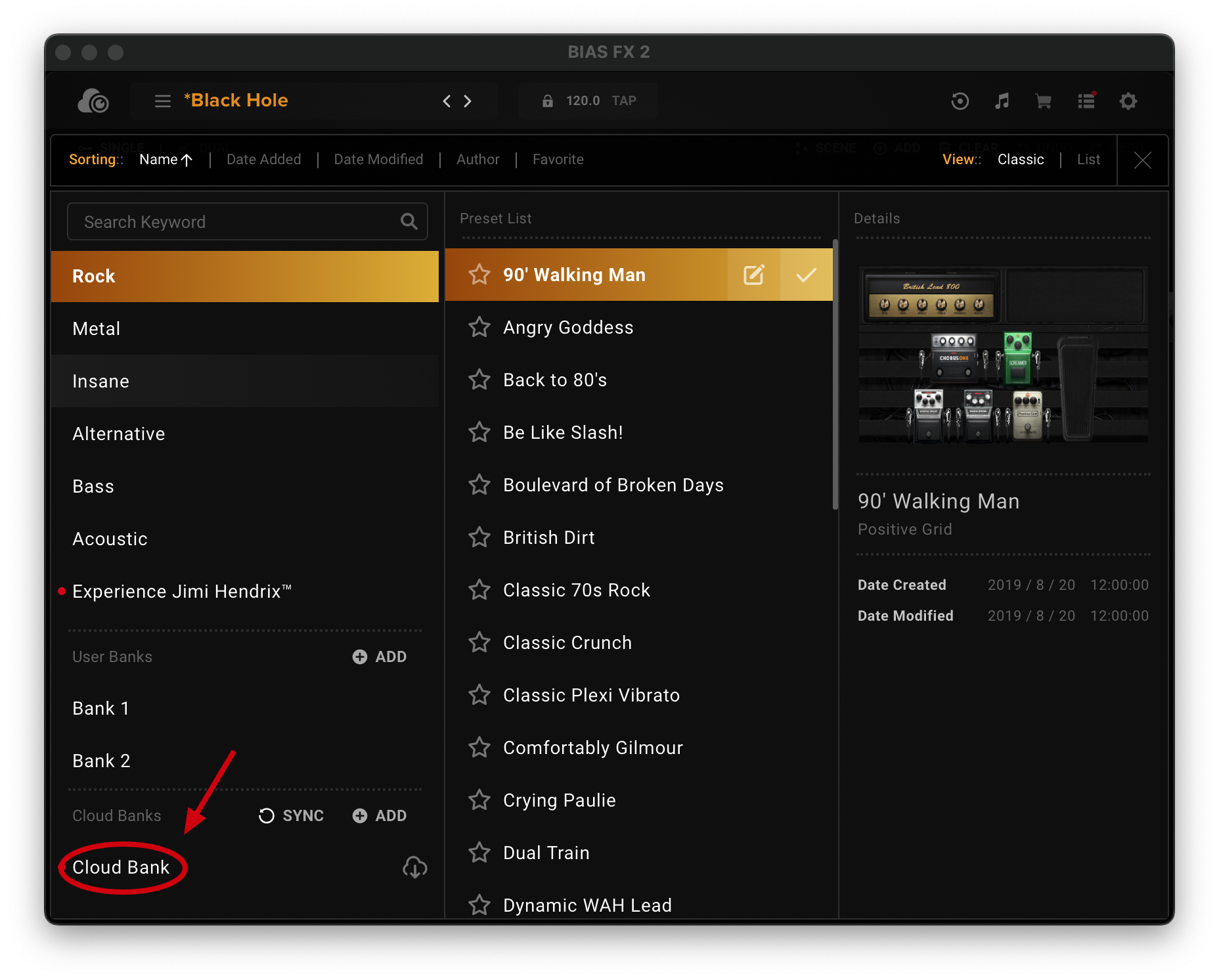This screenshot has height=980, width=1219.
Task: Open the settings gear
Action: point(1128,100)
